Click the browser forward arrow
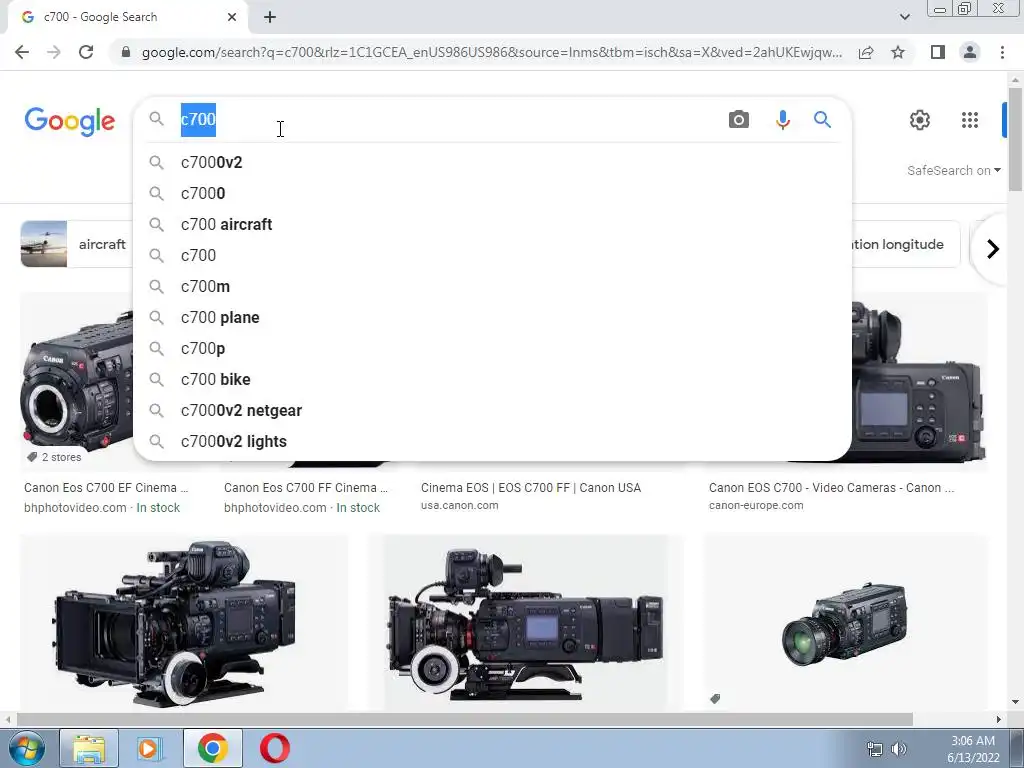Viewport: 1024px width, 768px height. (54, 52)
